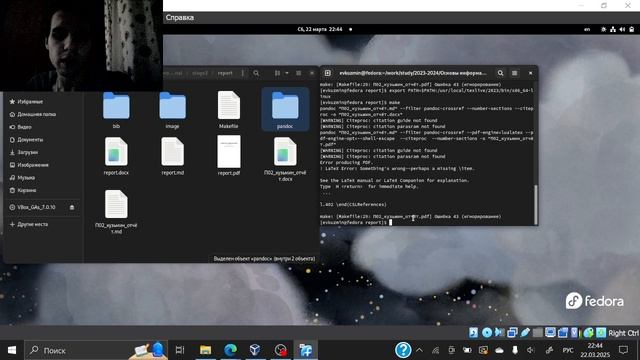Viewport: 640px width, 360px height.
Task: Click the search icon in Files header
Action: point(256,73)
